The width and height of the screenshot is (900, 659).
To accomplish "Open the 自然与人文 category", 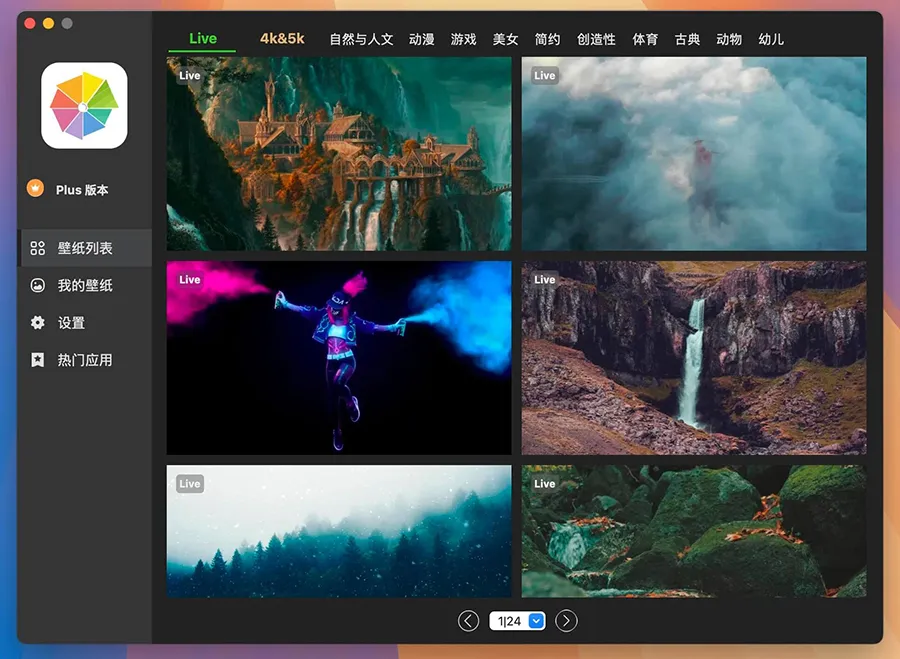I will pyautogui.click(x=361, y=39).
